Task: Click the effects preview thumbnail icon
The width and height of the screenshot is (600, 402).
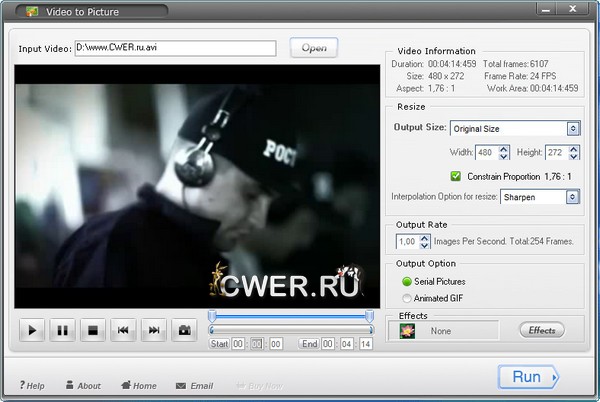Action: [x=408, y=330]
